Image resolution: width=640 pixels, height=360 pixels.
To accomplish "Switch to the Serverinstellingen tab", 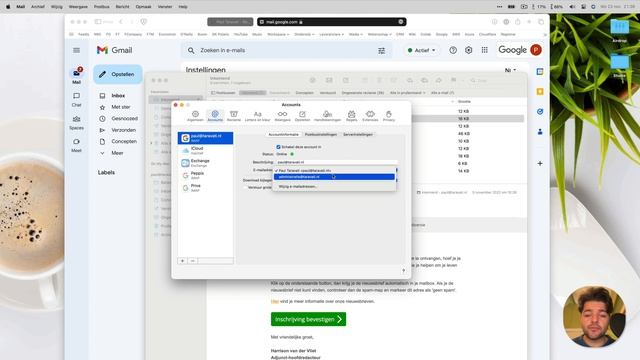I will 358,134.
